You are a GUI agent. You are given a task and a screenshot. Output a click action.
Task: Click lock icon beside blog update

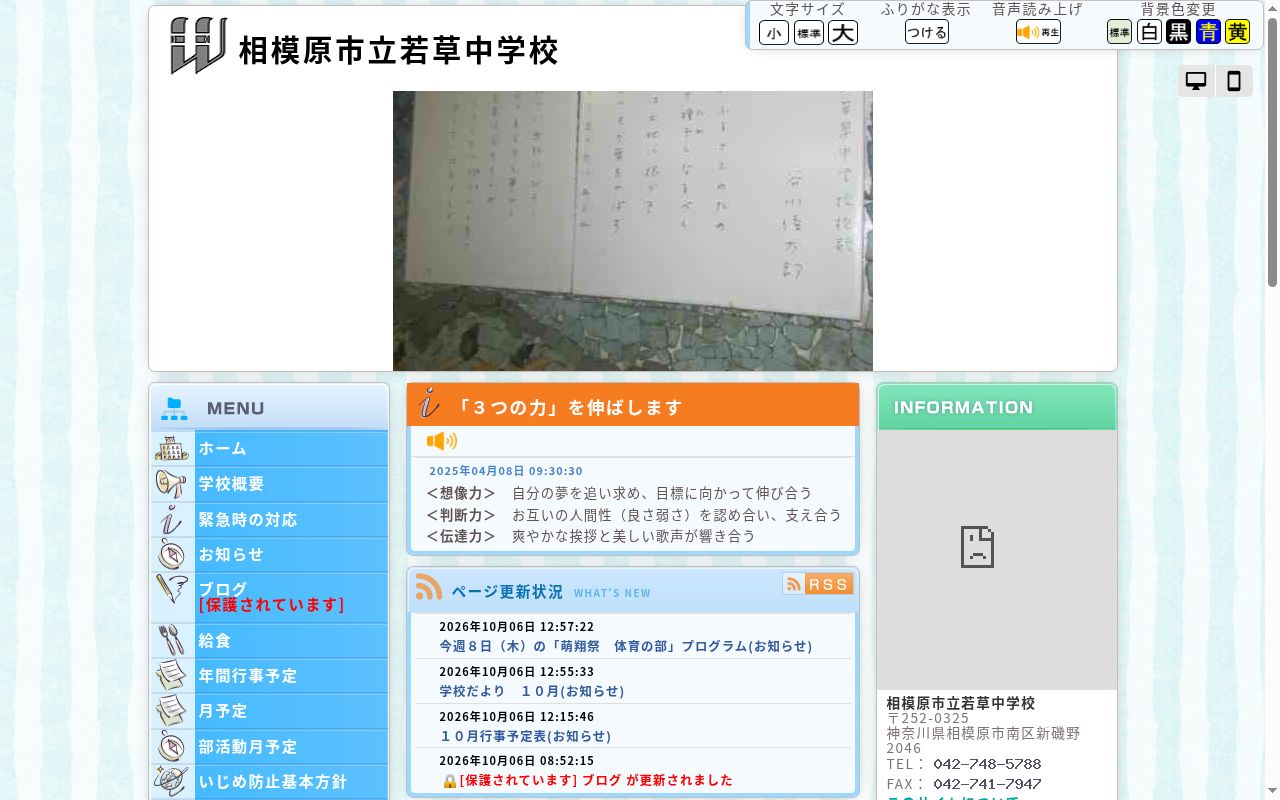(450, 781)
